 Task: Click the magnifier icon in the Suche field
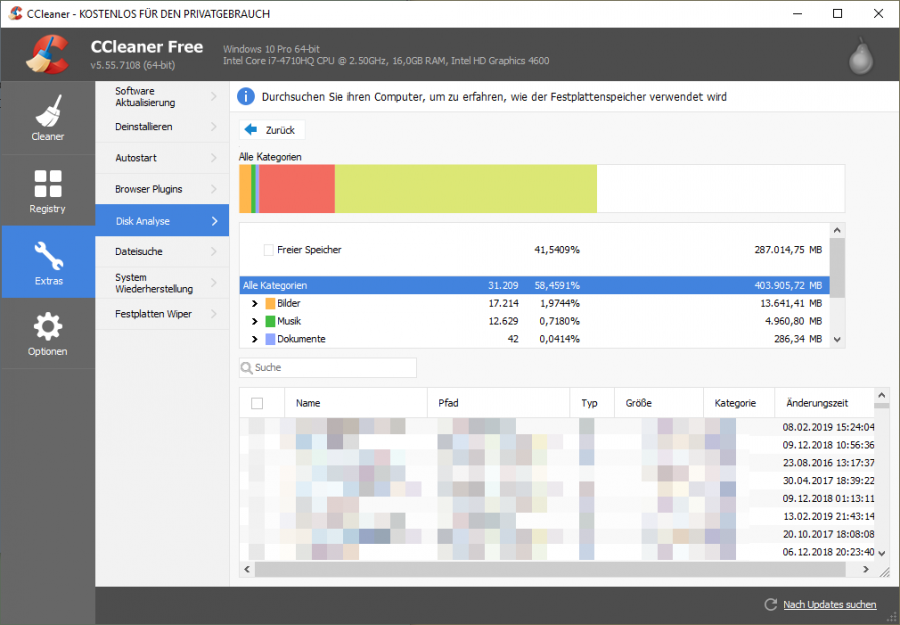pos(246,368)
